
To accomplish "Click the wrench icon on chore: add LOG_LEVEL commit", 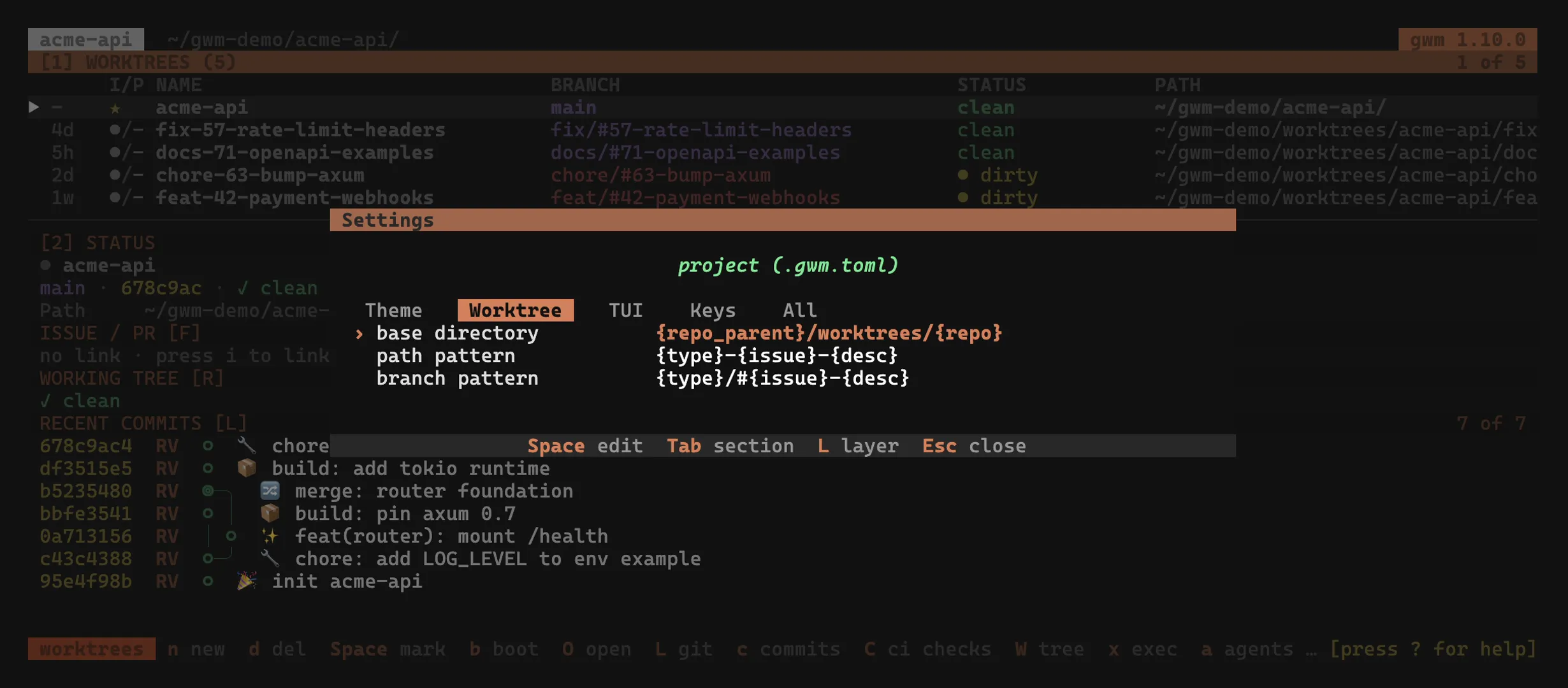I will (270, 559).
